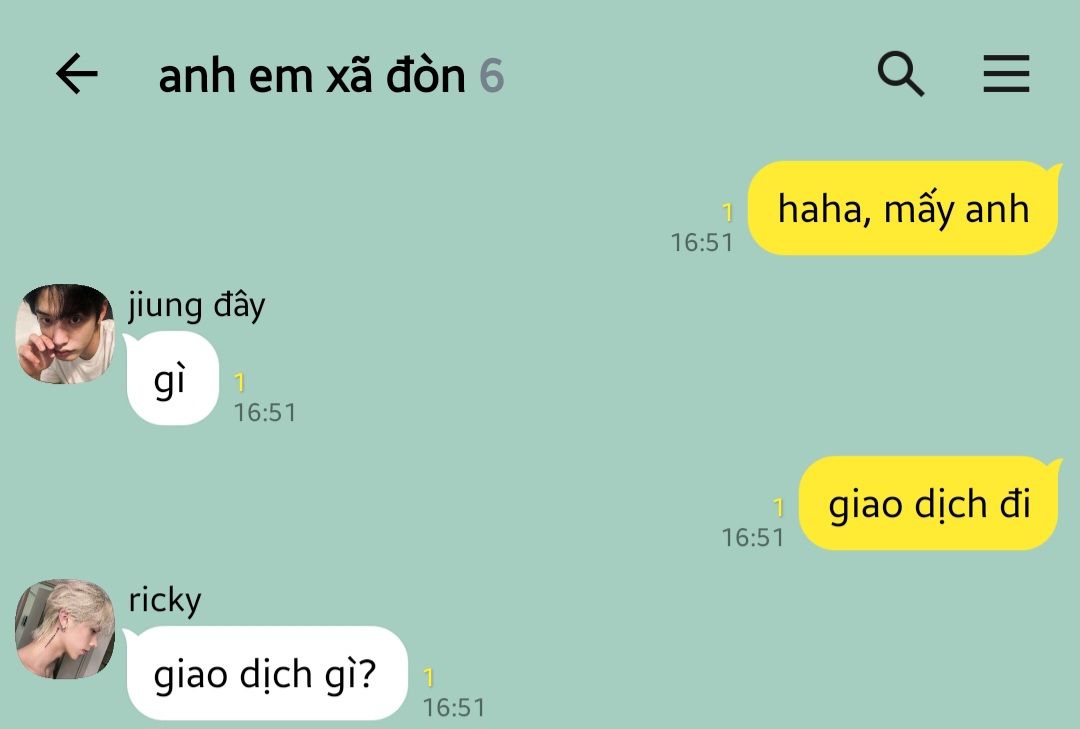This screenshot has width=1080, height=729.
Task: Select the message haha, mấy anh
Action: (x=902, y=208)
